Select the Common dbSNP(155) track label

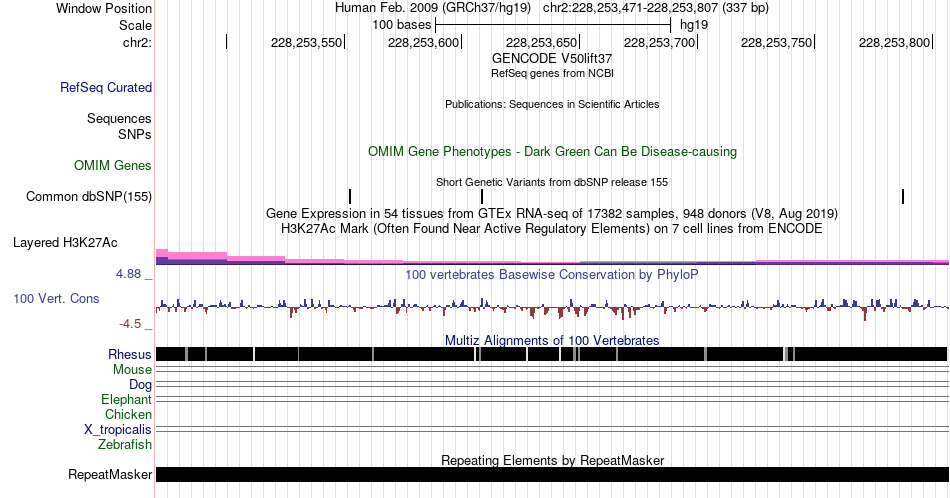(89, 196)
